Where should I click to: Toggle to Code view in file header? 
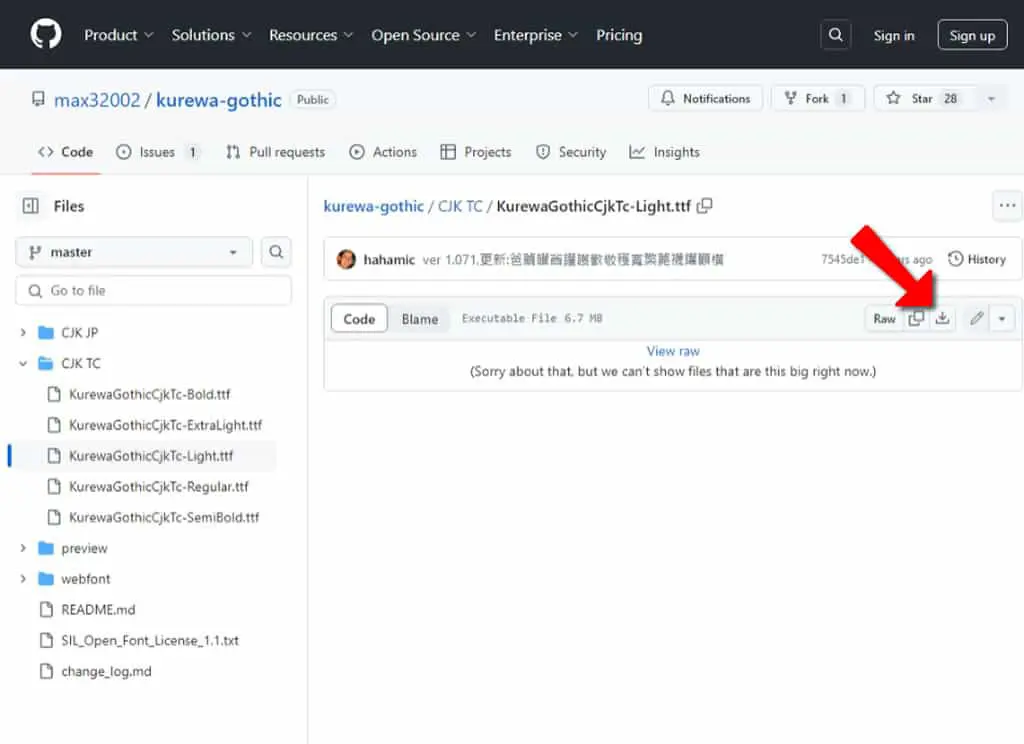point(359,319)
